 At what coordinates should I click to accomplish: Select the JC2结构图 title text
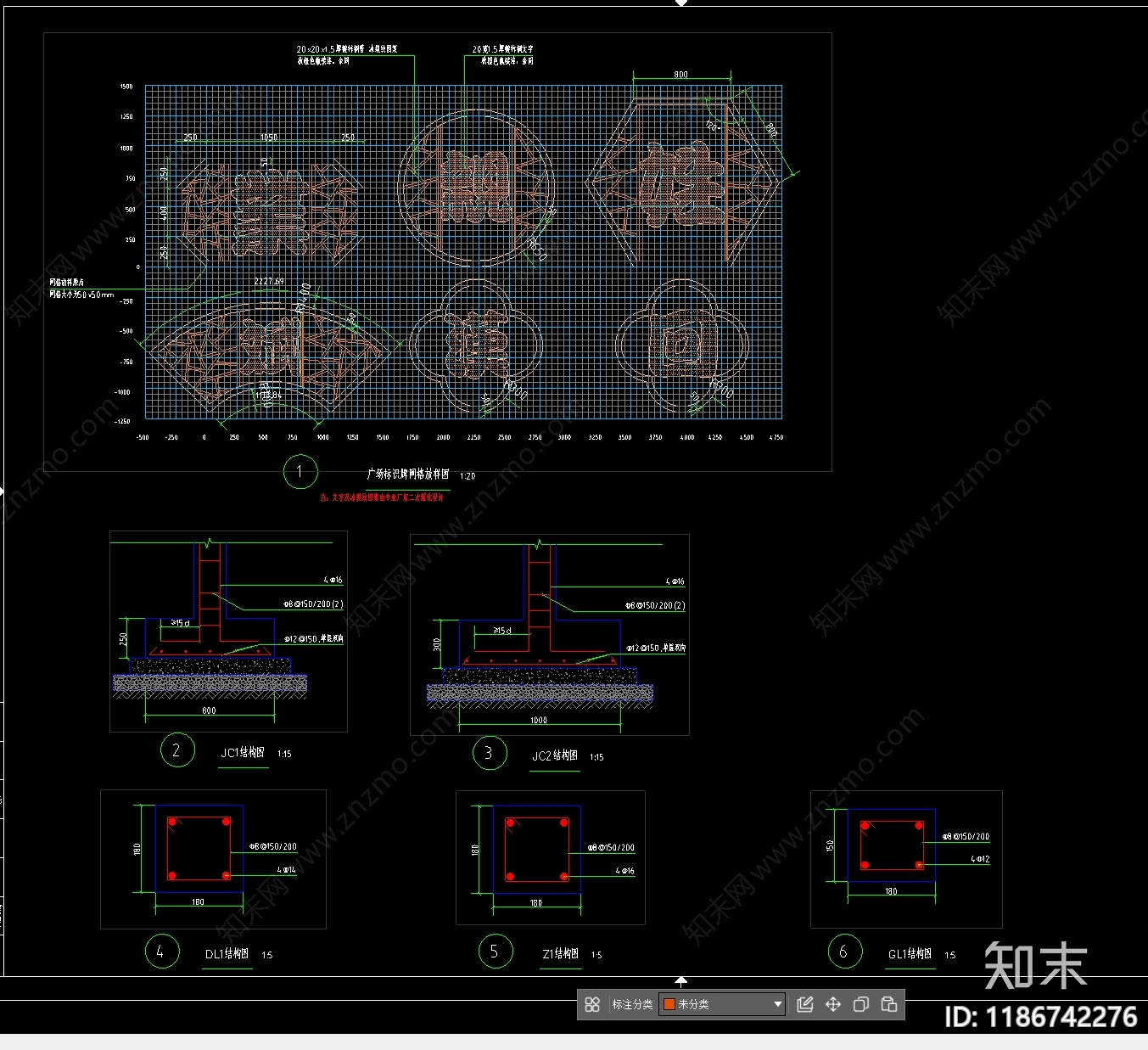point(555,755)
